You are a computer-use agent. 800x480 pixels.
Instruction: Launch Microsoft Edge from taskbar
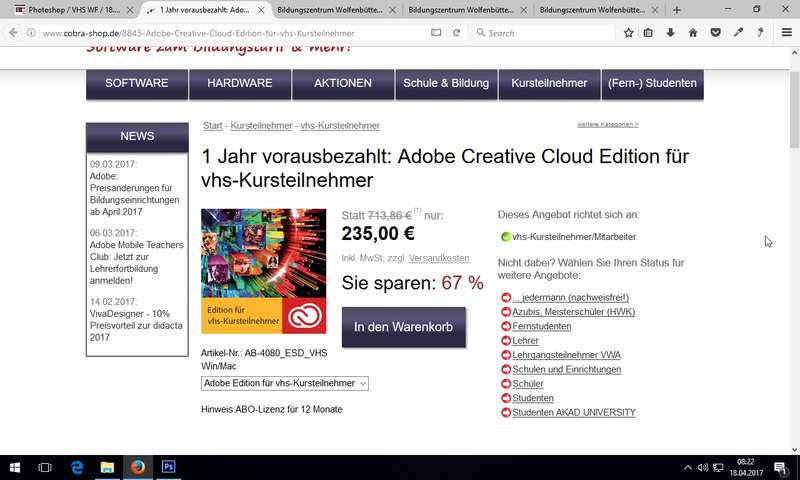point(77,467)
